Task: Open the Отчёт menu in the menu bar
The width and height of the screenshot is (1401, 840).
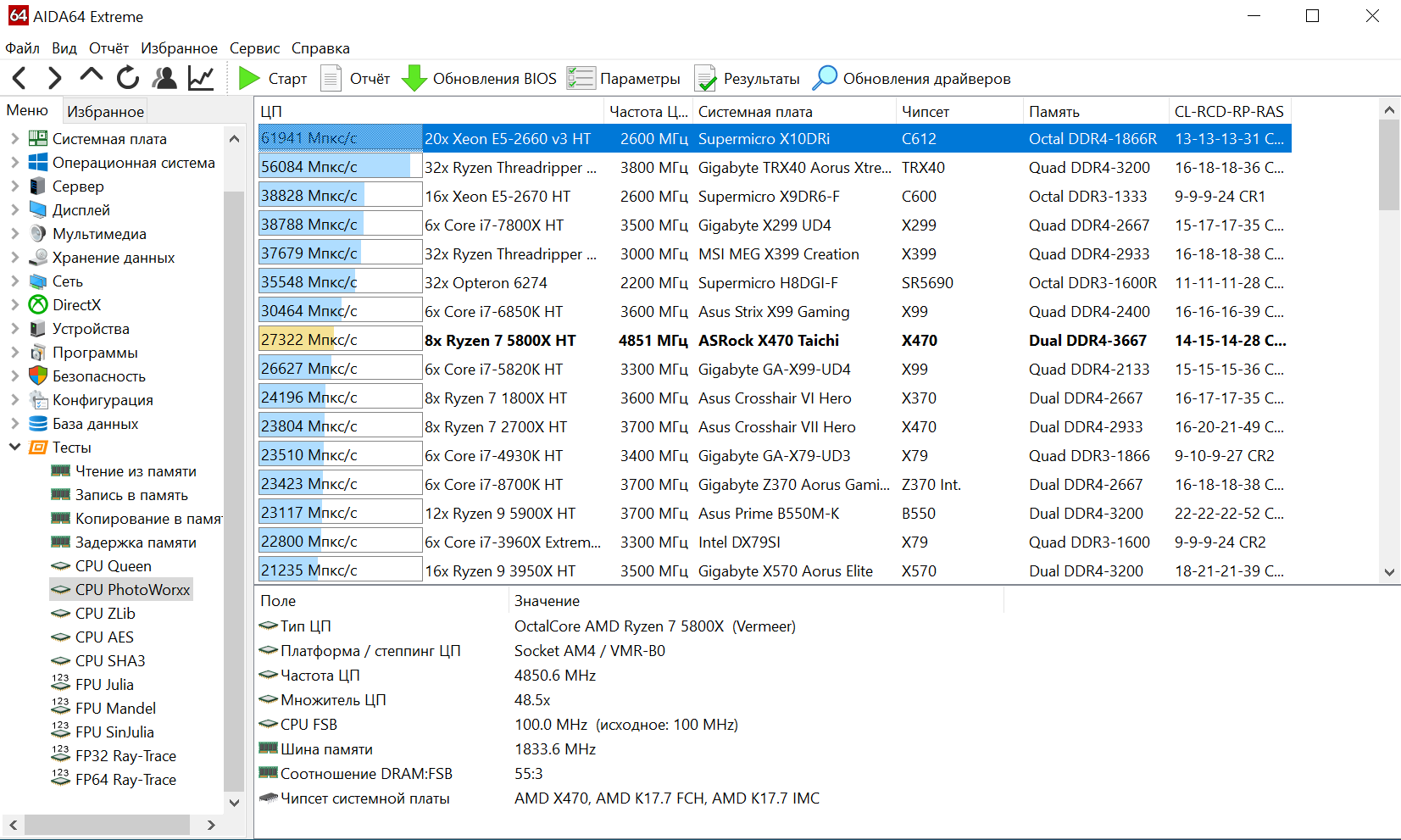Action: pos(109,48)
